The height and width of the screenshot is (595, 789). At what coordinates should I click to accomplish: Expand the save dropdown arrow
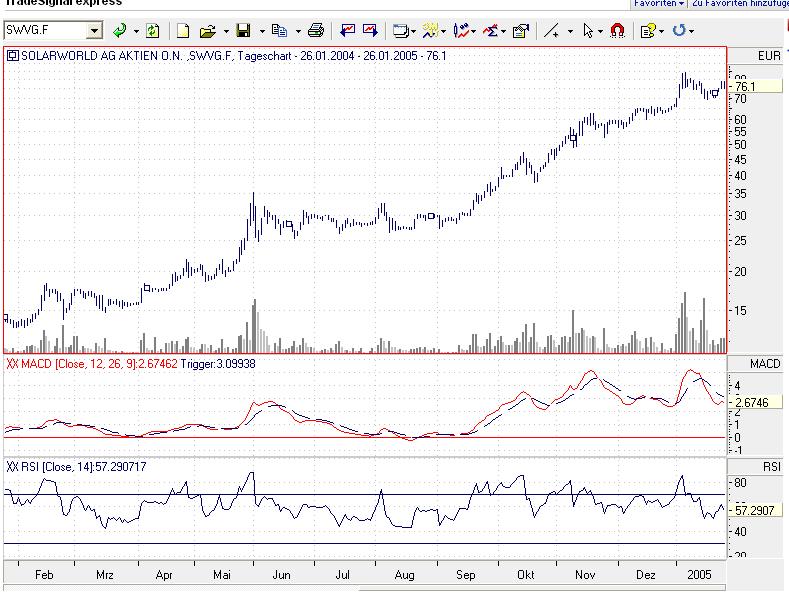coord(262,31)
